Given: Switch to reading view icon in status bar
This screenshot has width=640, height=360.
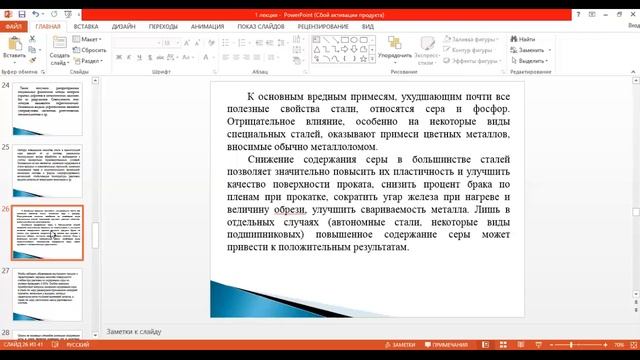Looking at the screenshot, I should (x=521, y=345).
